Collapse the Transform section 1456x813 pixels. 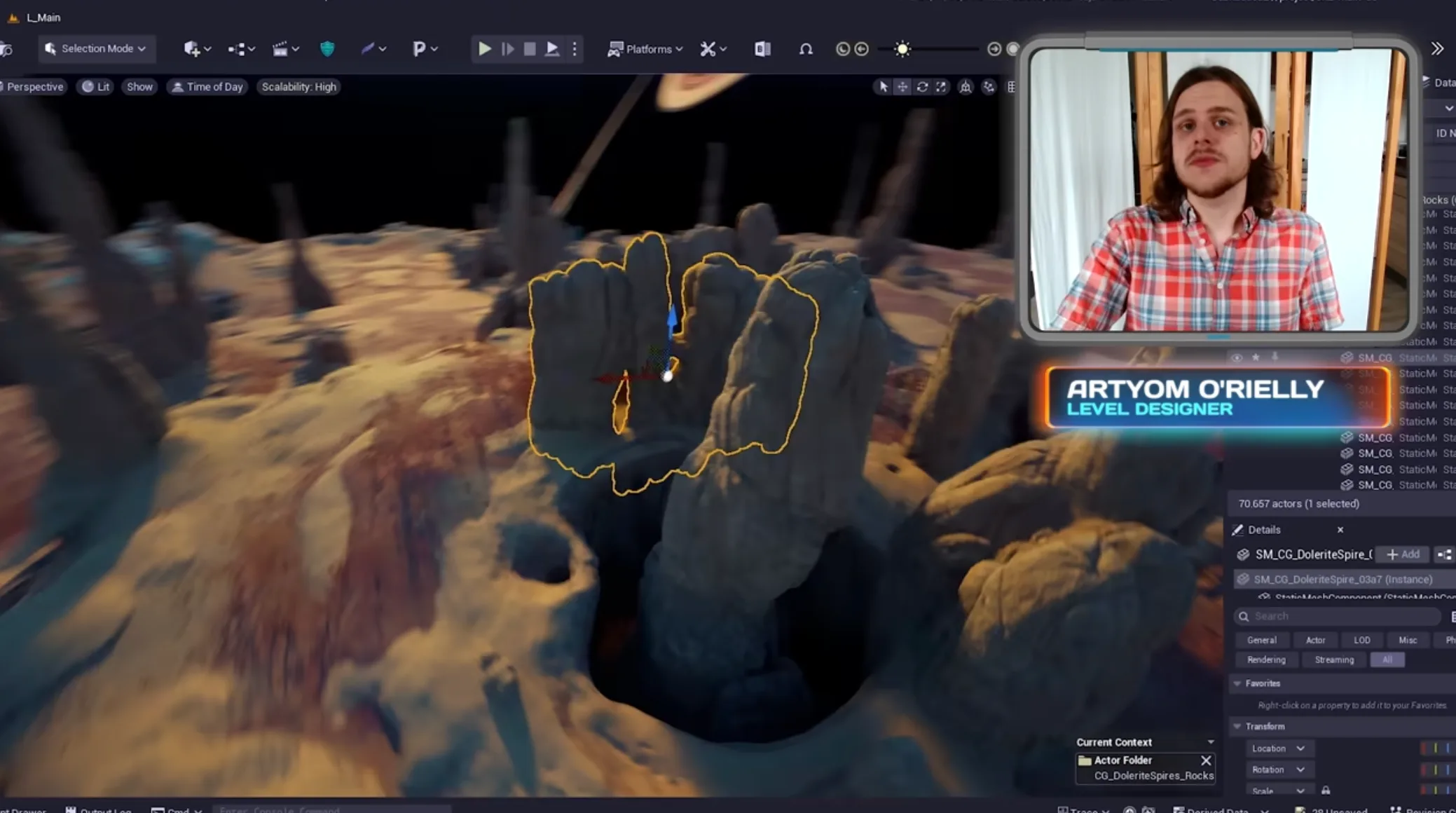(1237, 726)
